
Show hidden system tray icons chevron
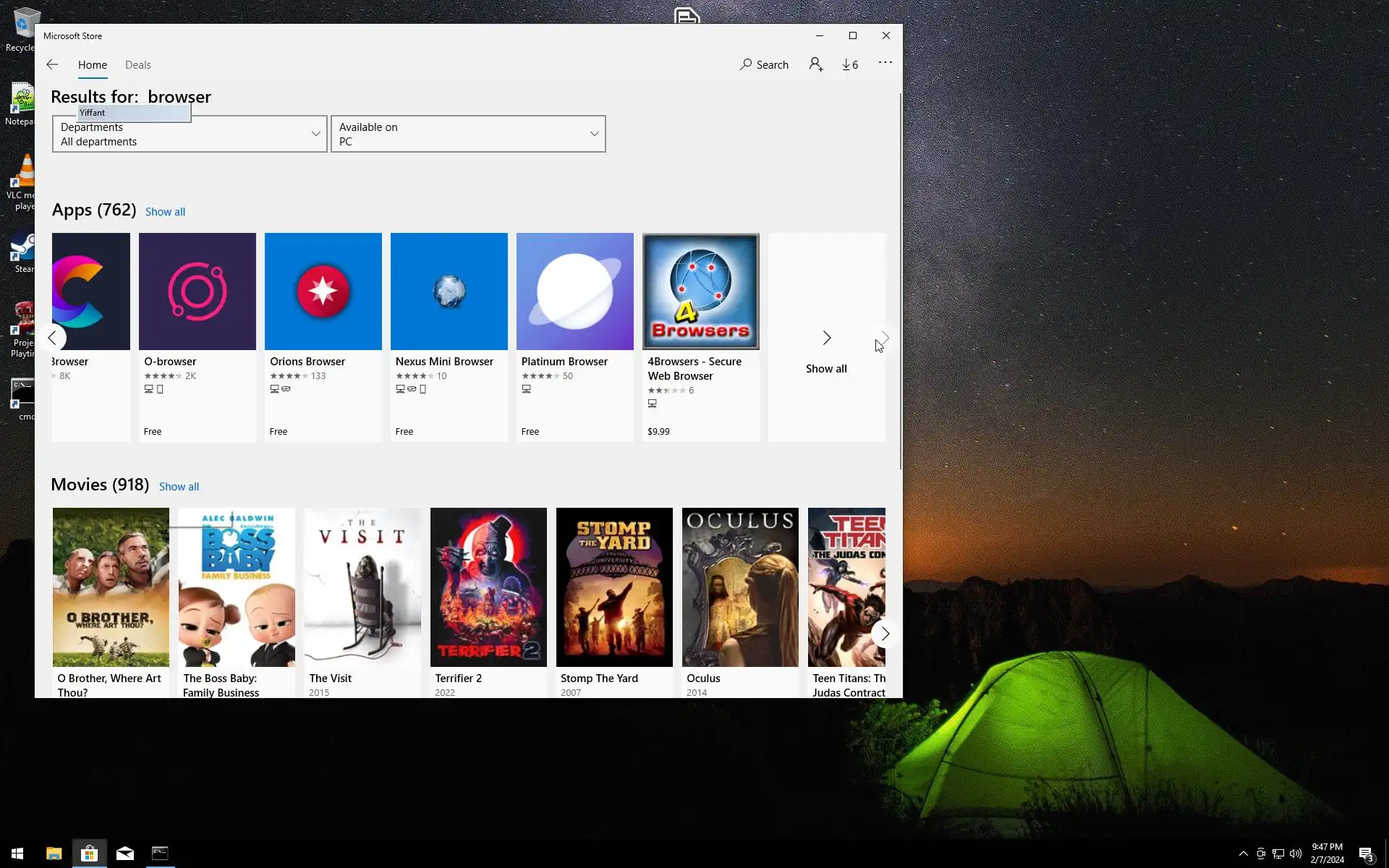[x=1243, y=854]
